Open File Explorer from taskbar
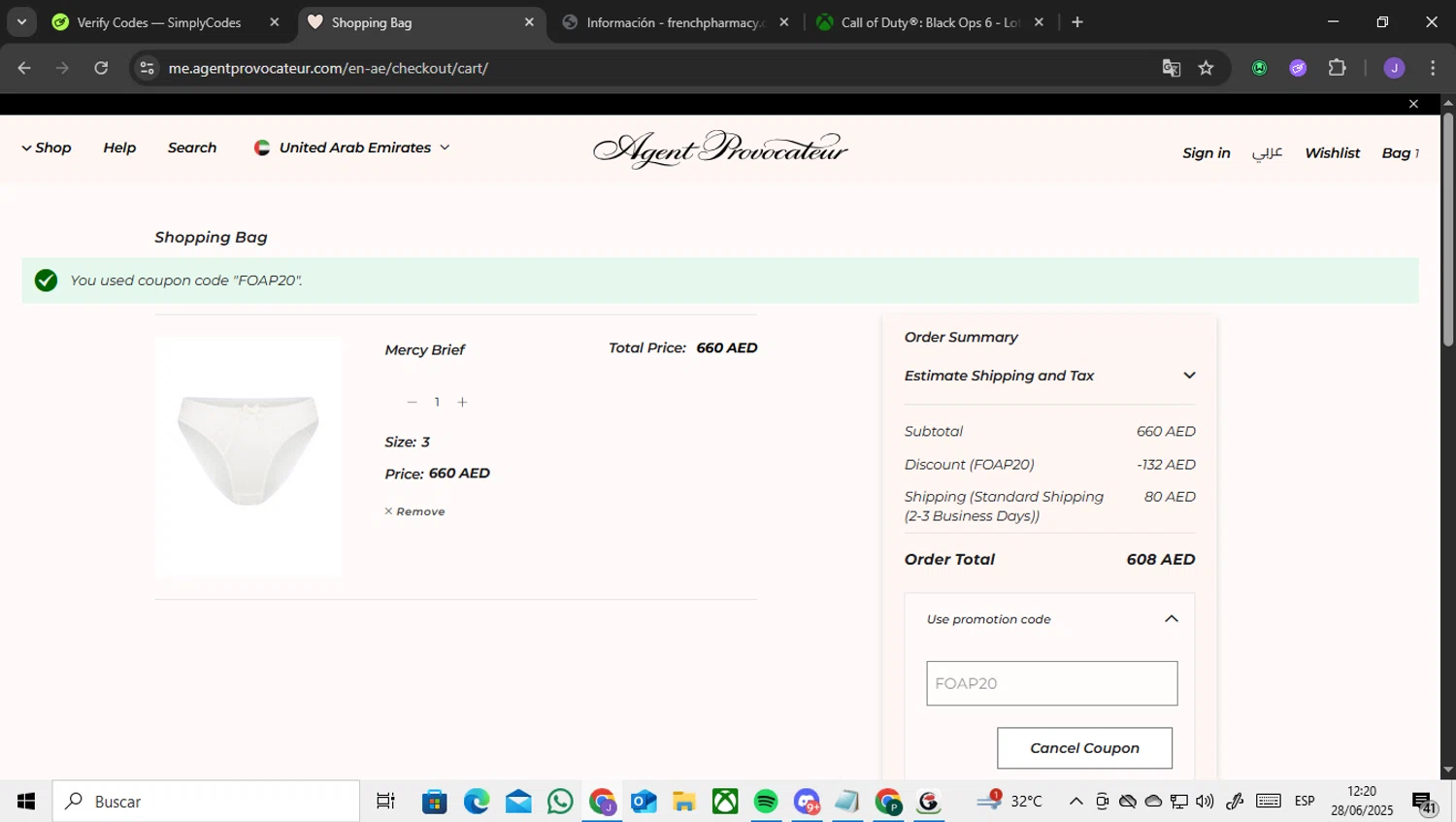Screen dimensions: 1456x822 pyautogui.click(x=684, y=802)
